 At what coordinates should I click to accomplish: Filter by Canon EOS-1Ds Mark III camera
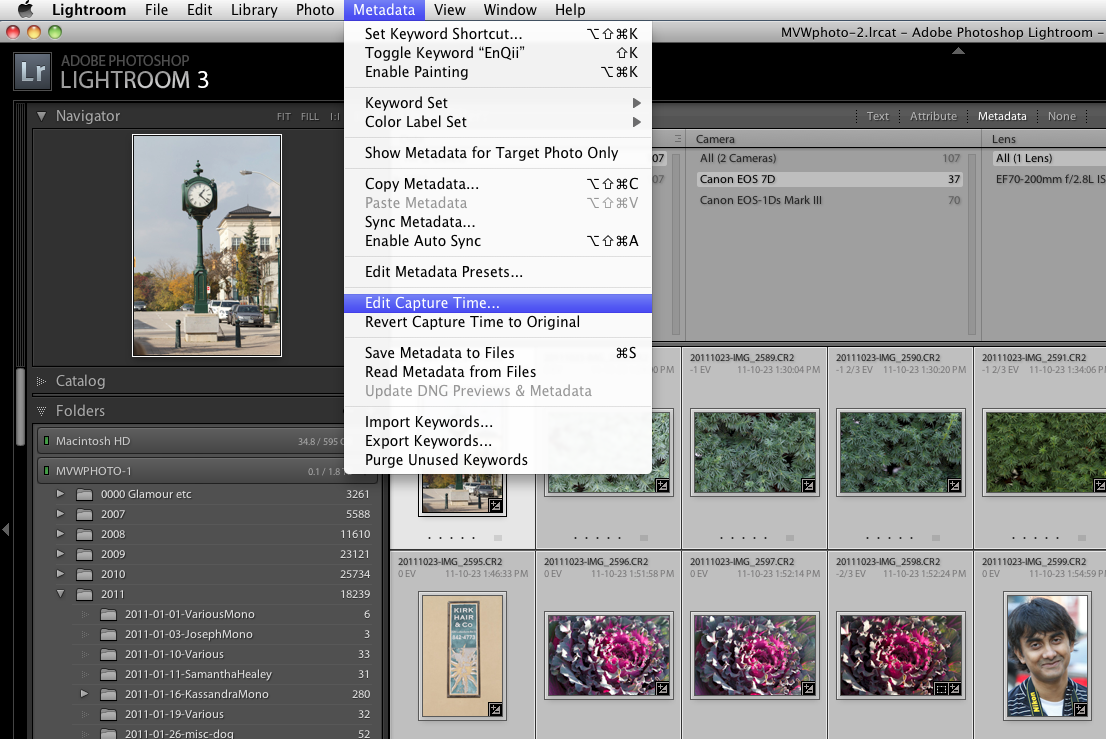pyautogui.click(x=760, y=200)
